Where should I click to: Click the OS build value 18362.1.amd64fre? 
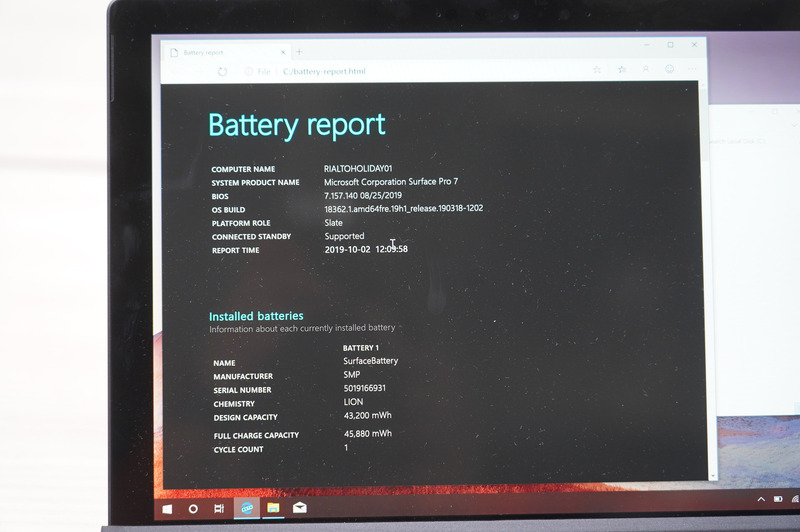pos(404,209)
